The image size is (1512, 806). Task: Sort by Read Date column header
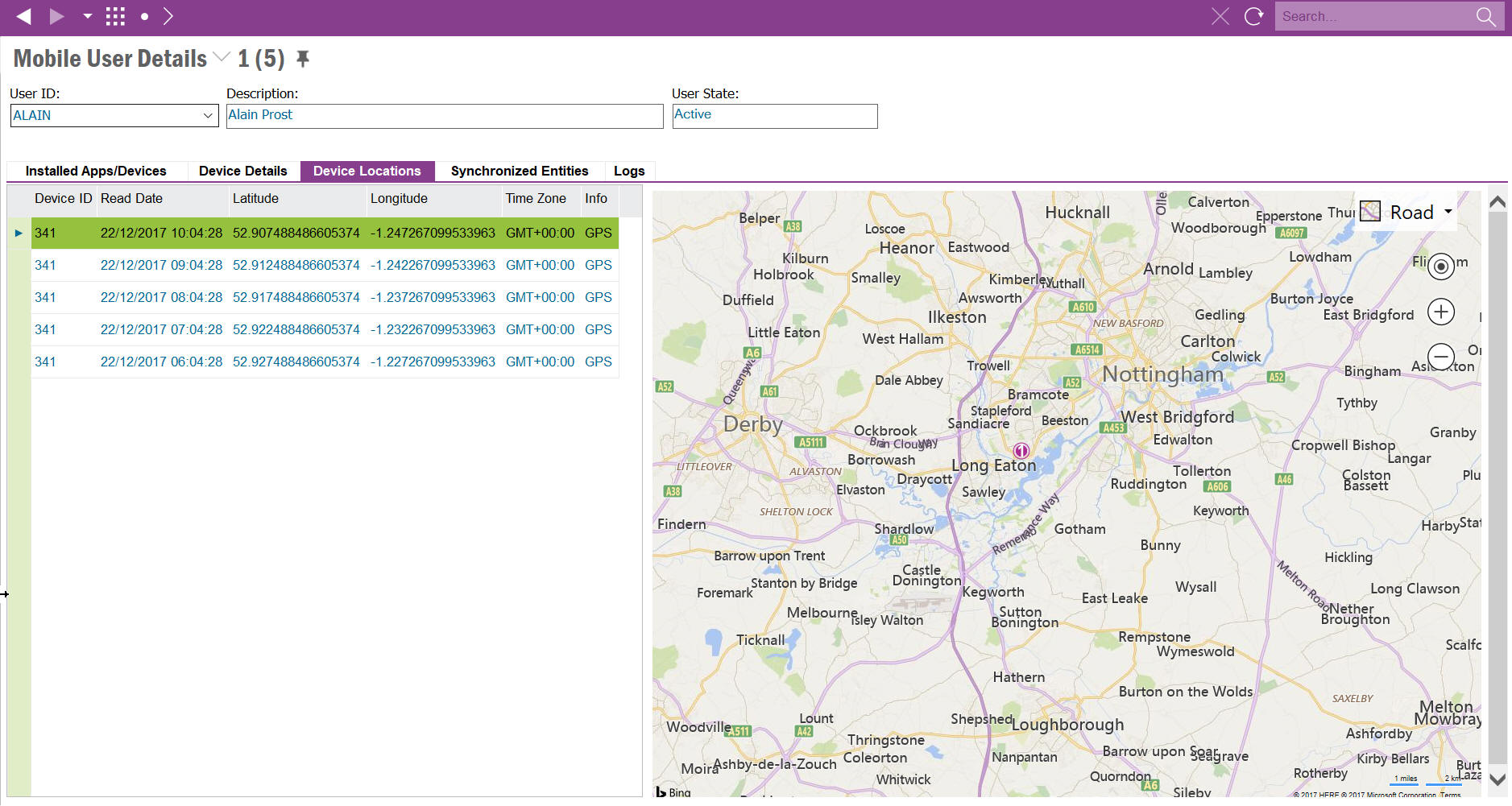tap(131, 199)
